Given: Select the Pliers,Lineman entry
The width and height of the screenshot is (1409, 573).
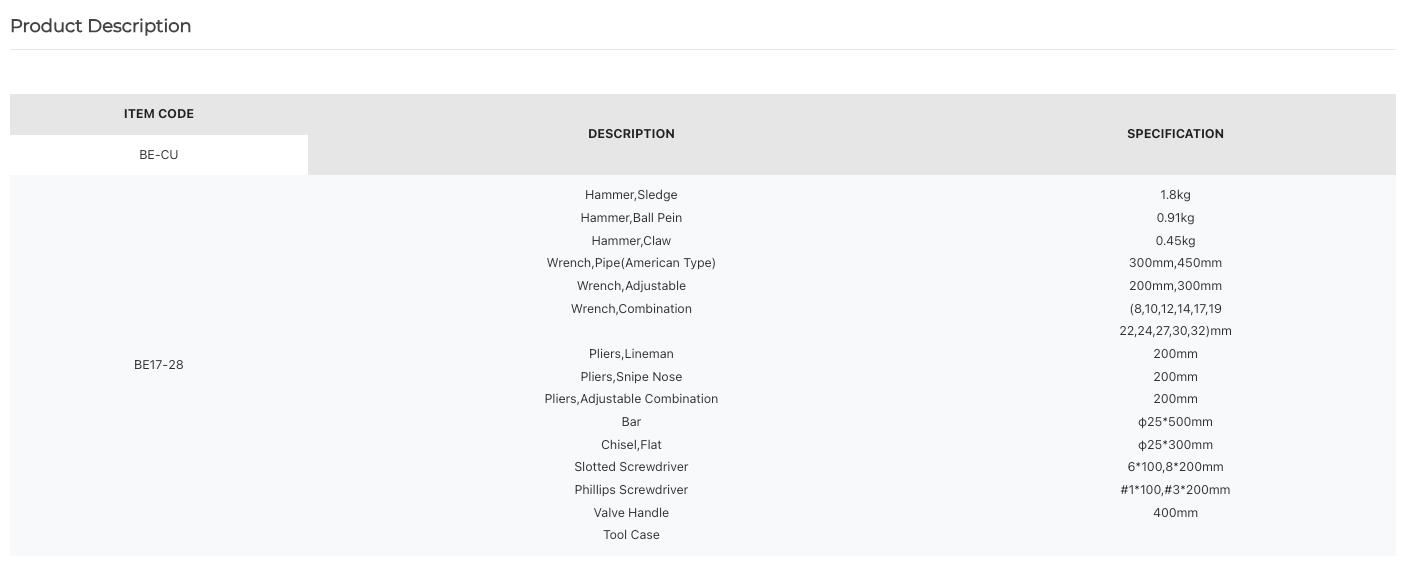Looking at the screenshot, I should tap(631, 354).
